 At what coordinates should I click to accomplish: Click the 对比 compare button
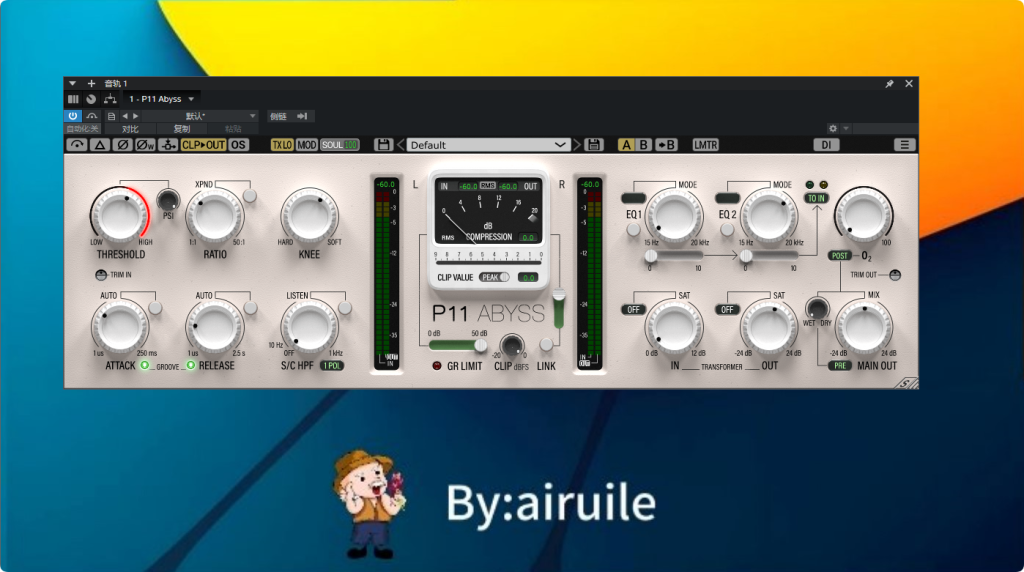click(x=130, y=129)
